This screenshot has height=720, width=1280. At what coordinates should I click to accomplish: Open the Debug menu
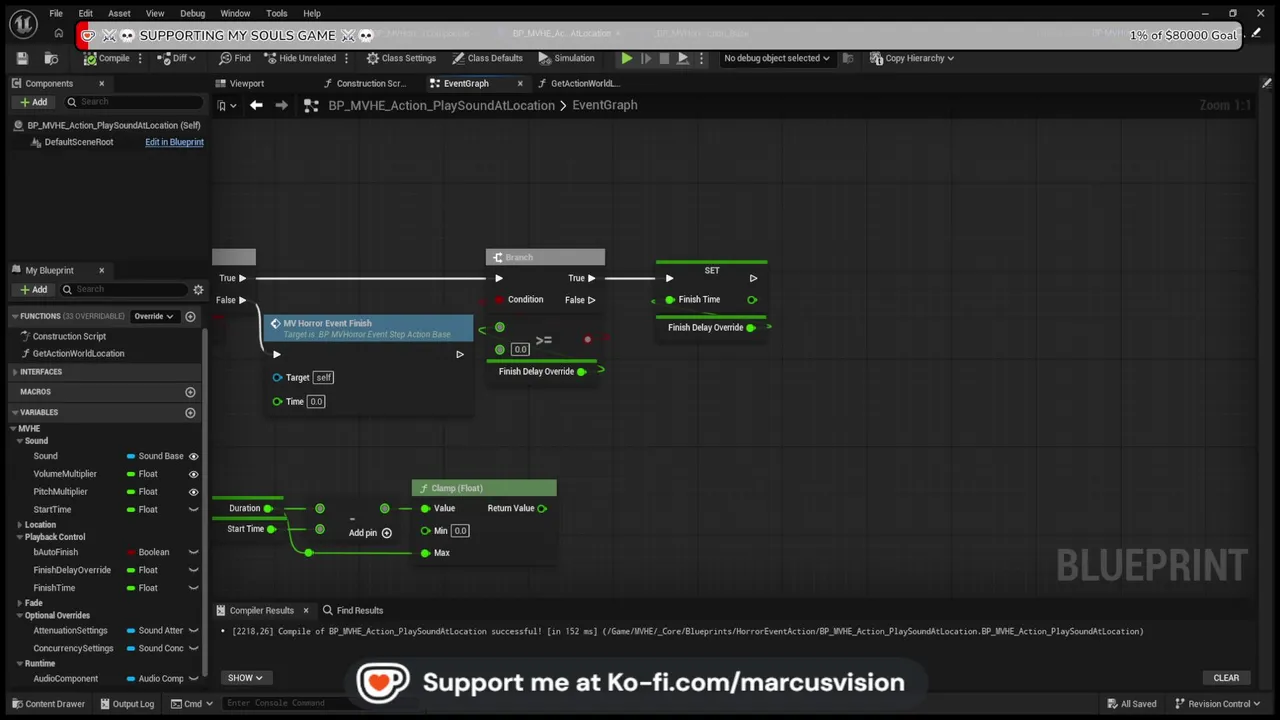(x=193, y=13)
